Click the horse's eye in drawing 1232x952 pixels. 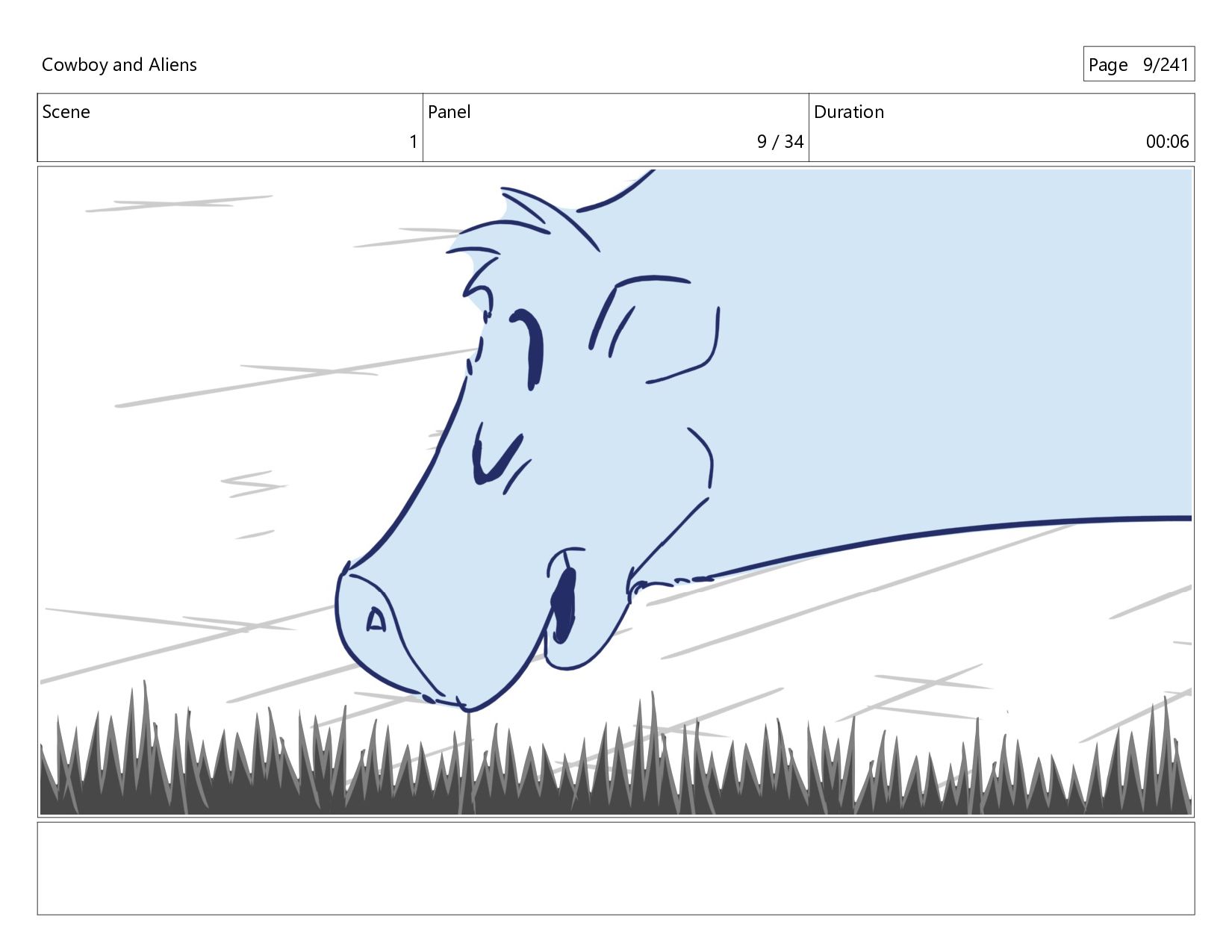click(x=531, y=349)
